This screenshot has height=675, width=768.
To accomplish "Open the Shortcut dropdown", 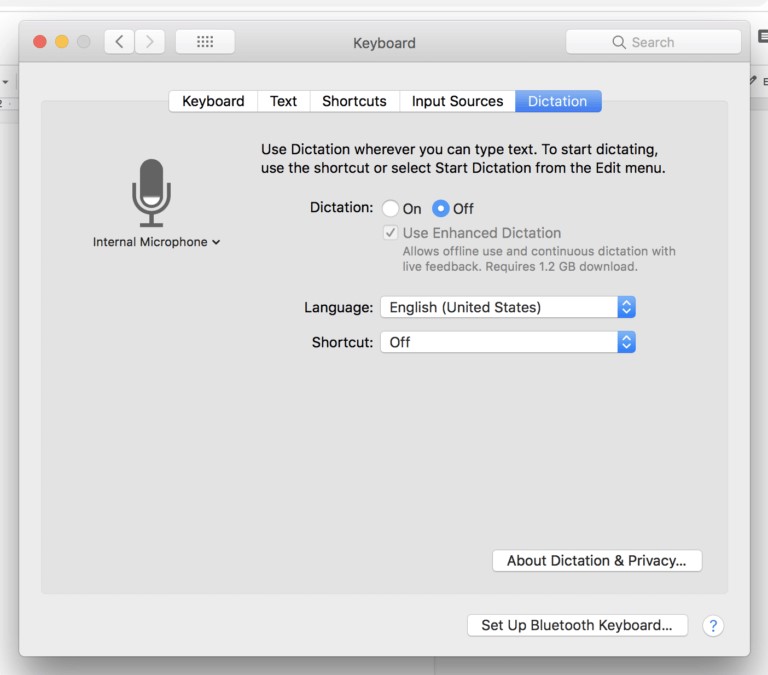I will [508, 342].
